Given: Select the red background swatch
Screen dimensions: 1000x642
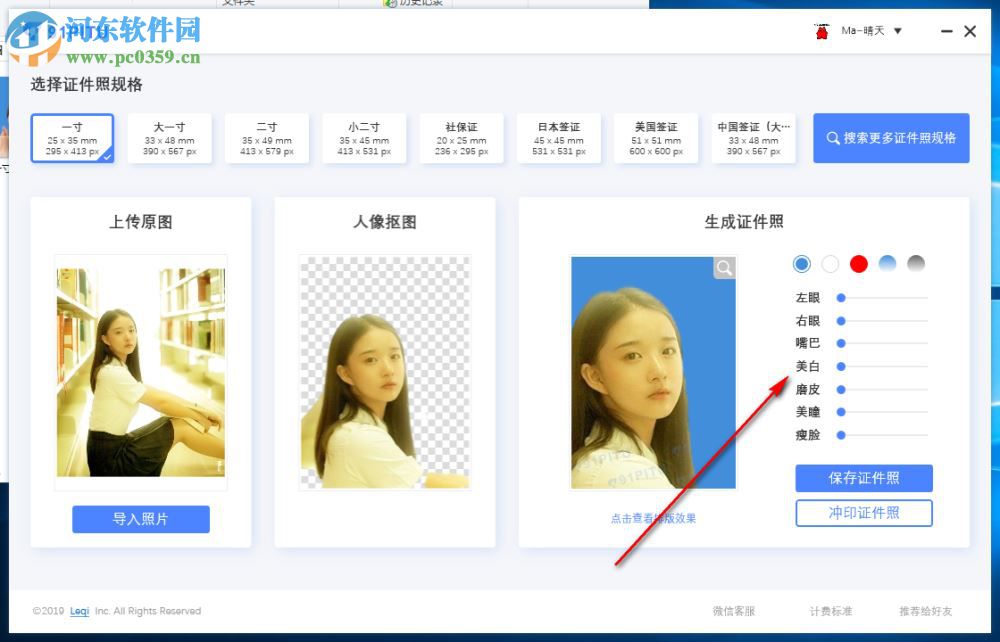Looking at the screenshot, I should 858,263.
